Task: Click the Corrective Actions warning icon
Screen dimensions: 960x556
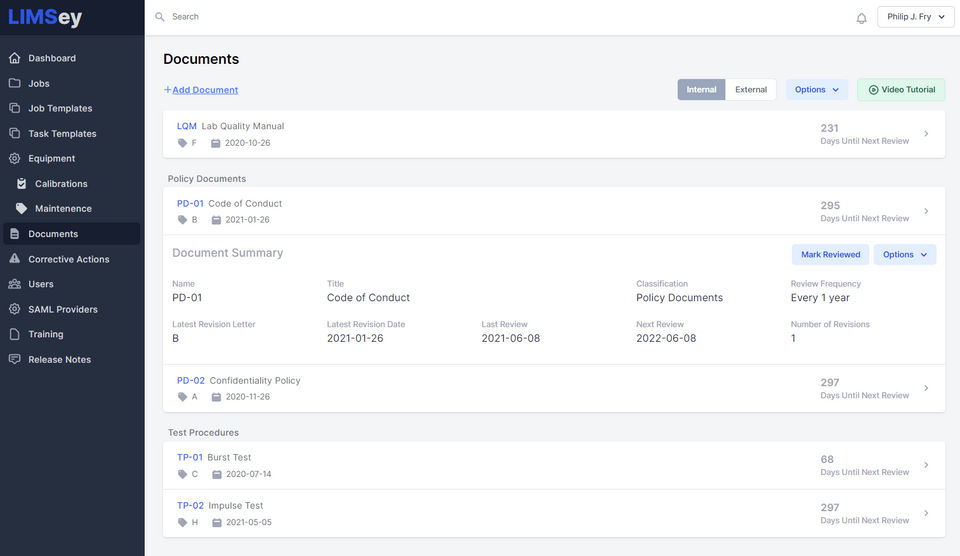Action: (x=14, y=259)
